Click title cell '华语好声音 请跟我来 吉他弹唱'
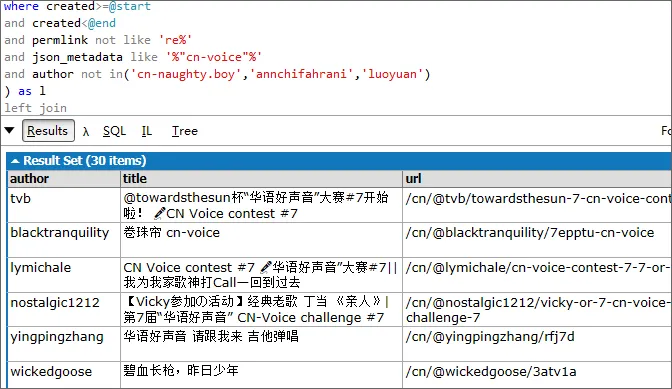 pos(261,344)
